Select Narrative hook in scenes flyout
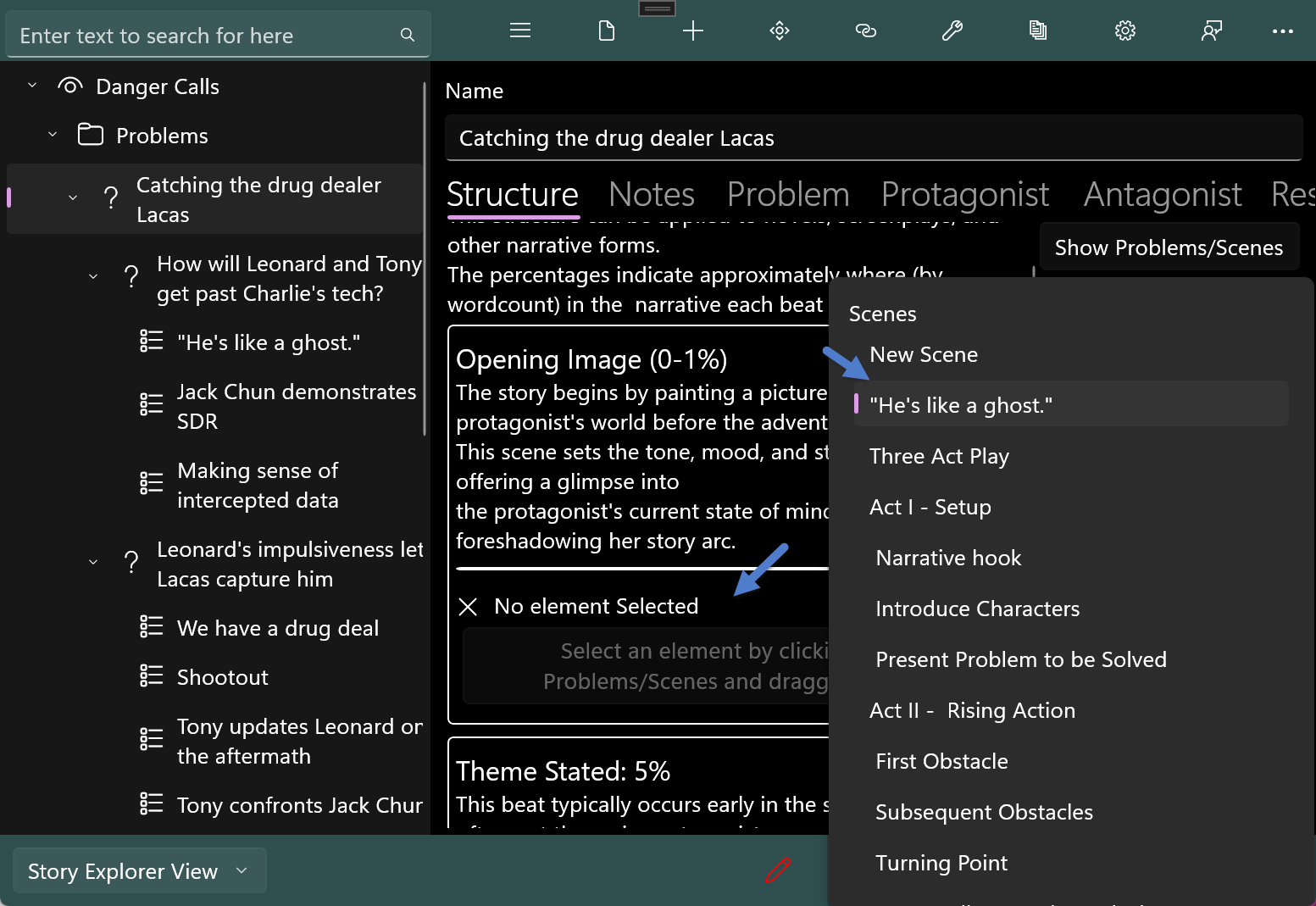Viewport: 1316px width, 906px height. point(947,558)
